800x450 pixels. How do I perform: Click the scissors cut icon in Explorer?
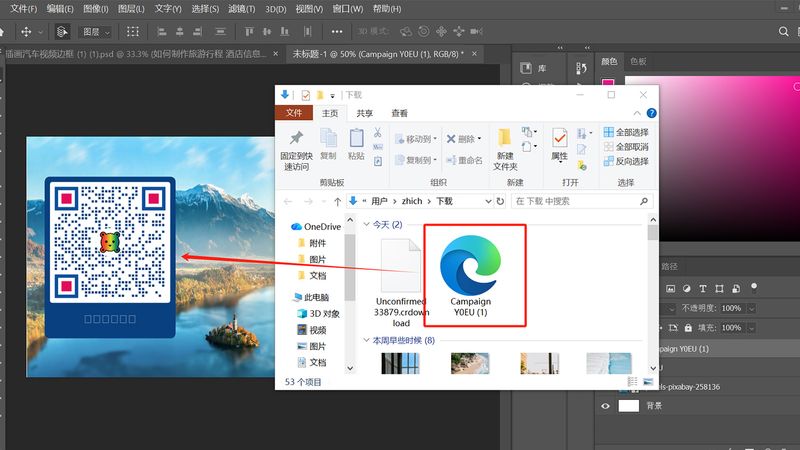tap(378, 133)
